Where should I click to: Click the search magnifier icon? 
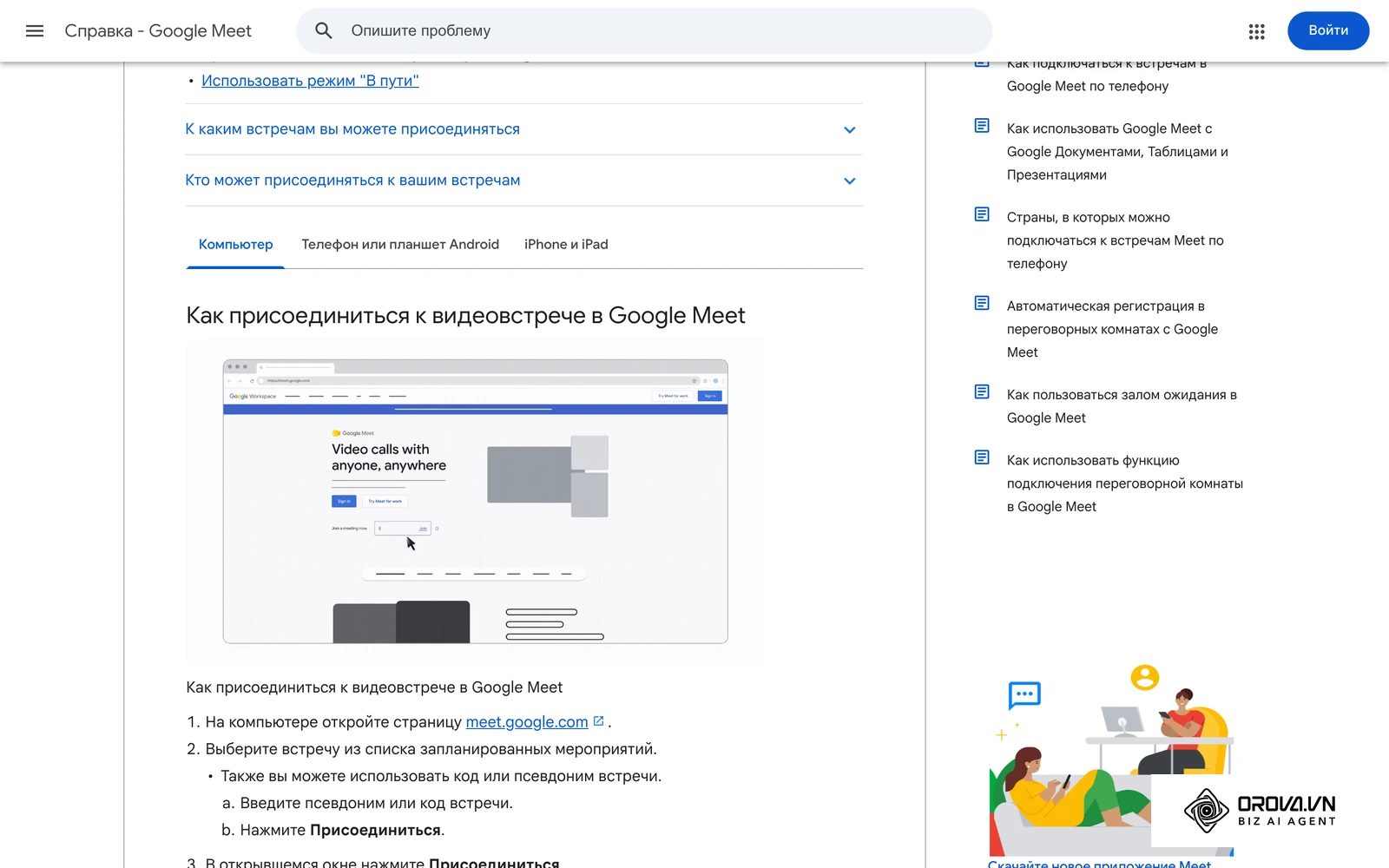324,31
